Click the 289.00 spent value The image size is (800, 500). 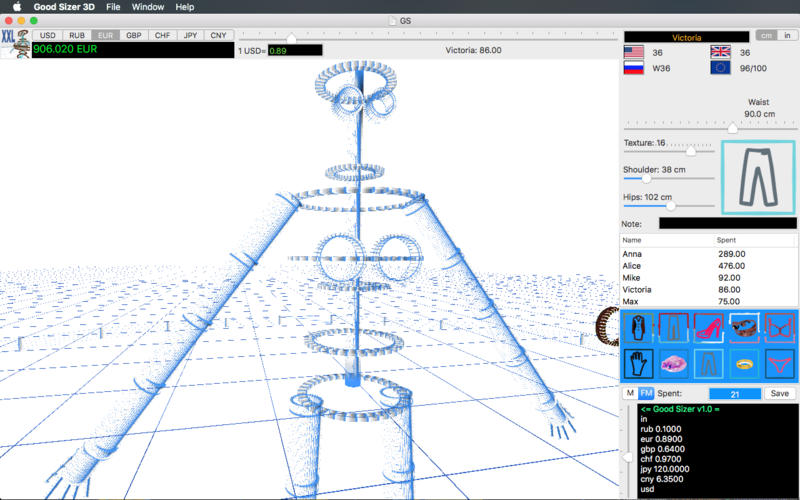pyautogui.click(x=732, y=254)
